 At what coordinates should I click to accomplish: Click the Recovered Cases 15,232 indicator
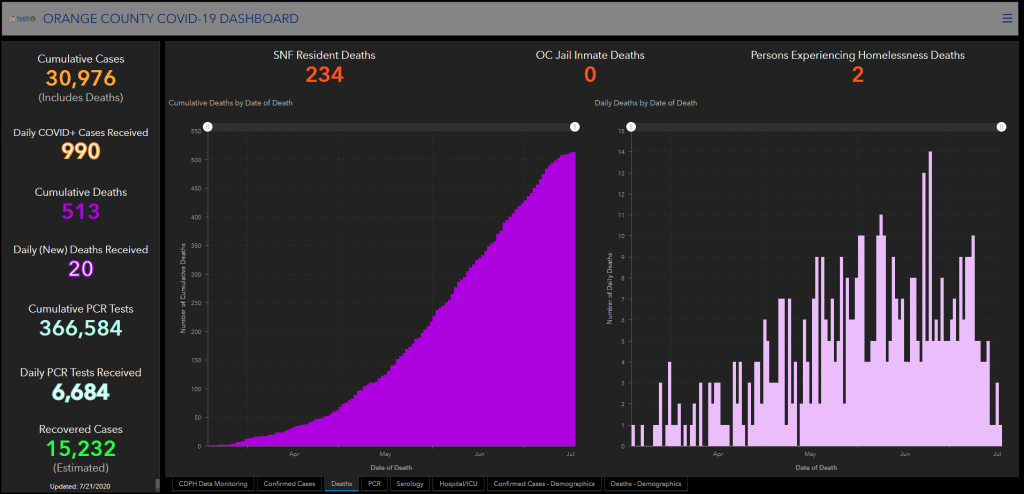80,449
